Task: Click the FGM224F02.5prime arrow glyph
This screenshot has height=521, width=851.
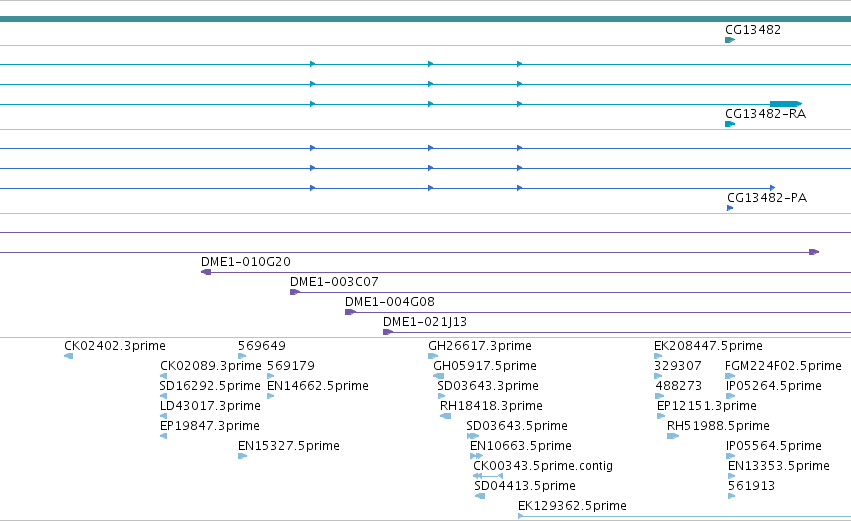Action: point(730,377)
